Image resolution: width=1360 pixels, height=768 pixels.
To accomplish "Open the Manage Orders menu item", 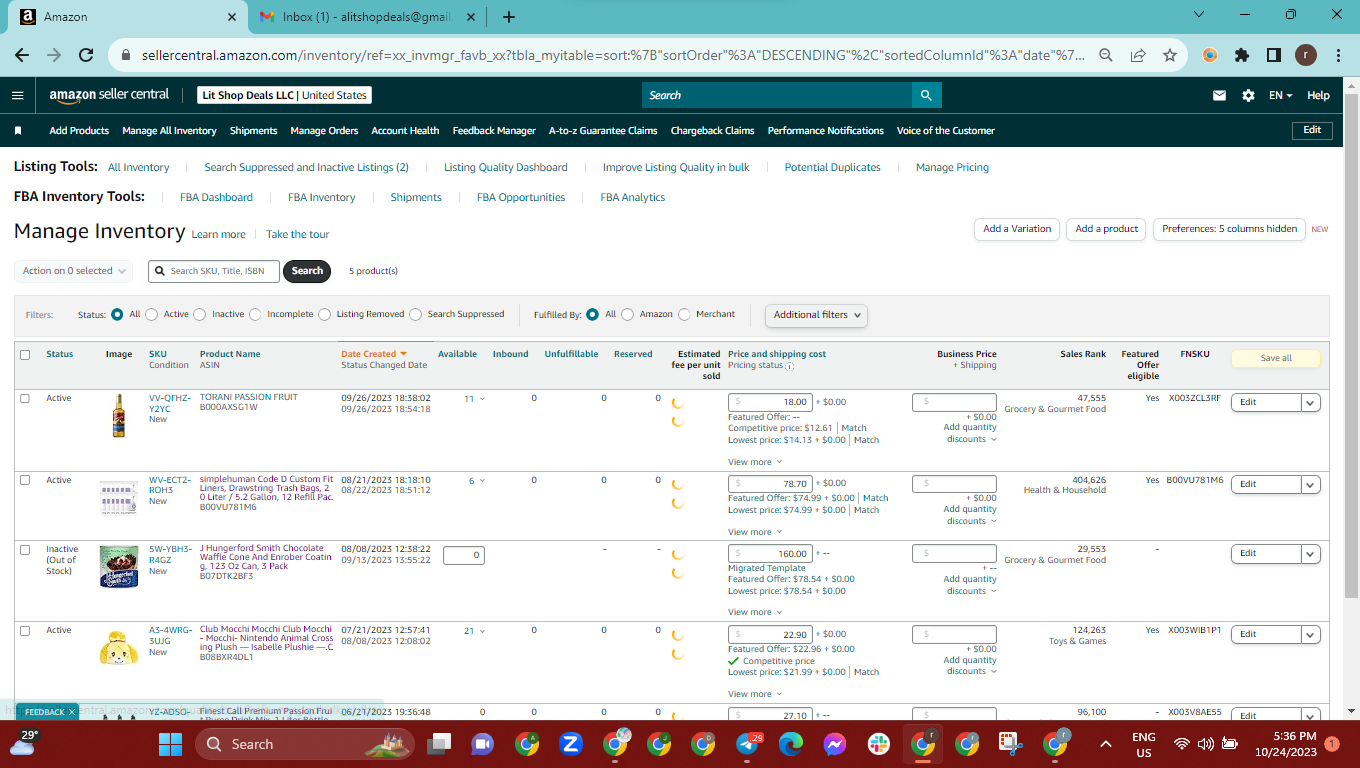I will (324, 131).
